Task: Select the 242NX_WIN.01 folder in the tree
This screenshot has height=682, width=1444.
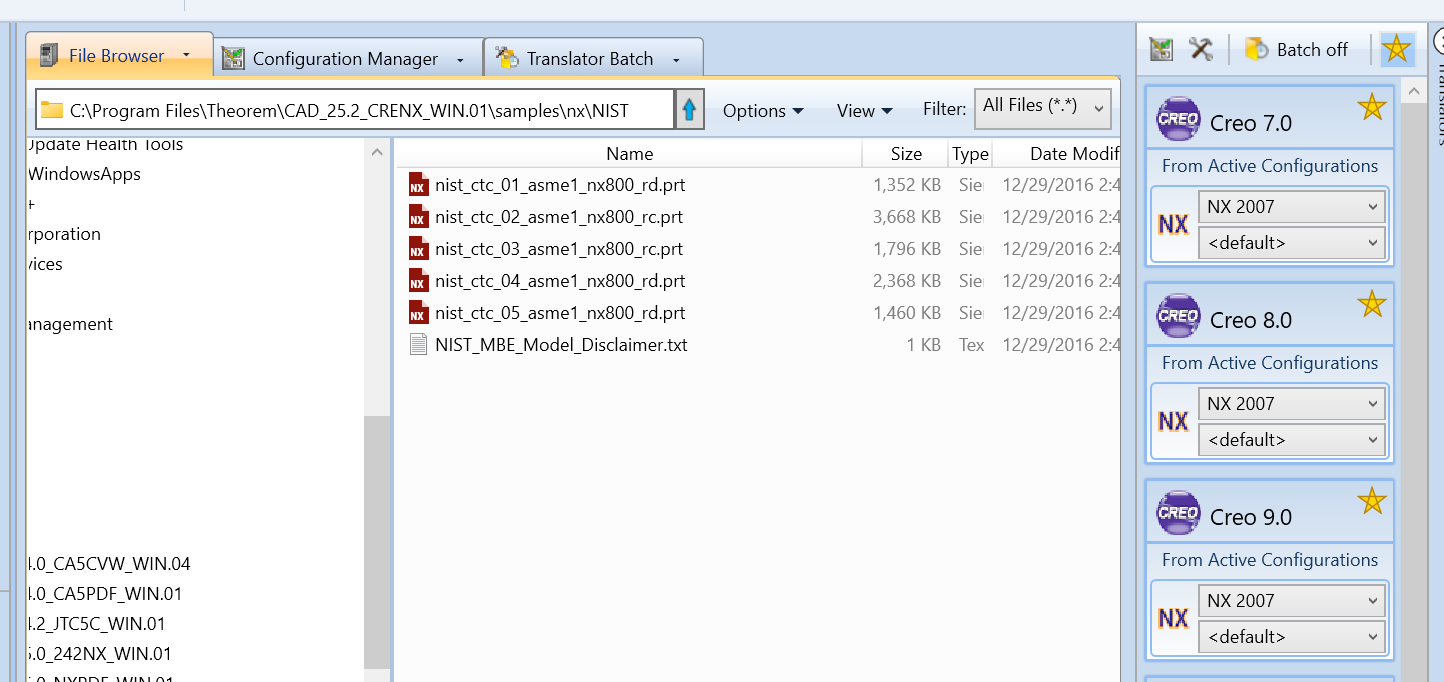Action: click(99, 654)
